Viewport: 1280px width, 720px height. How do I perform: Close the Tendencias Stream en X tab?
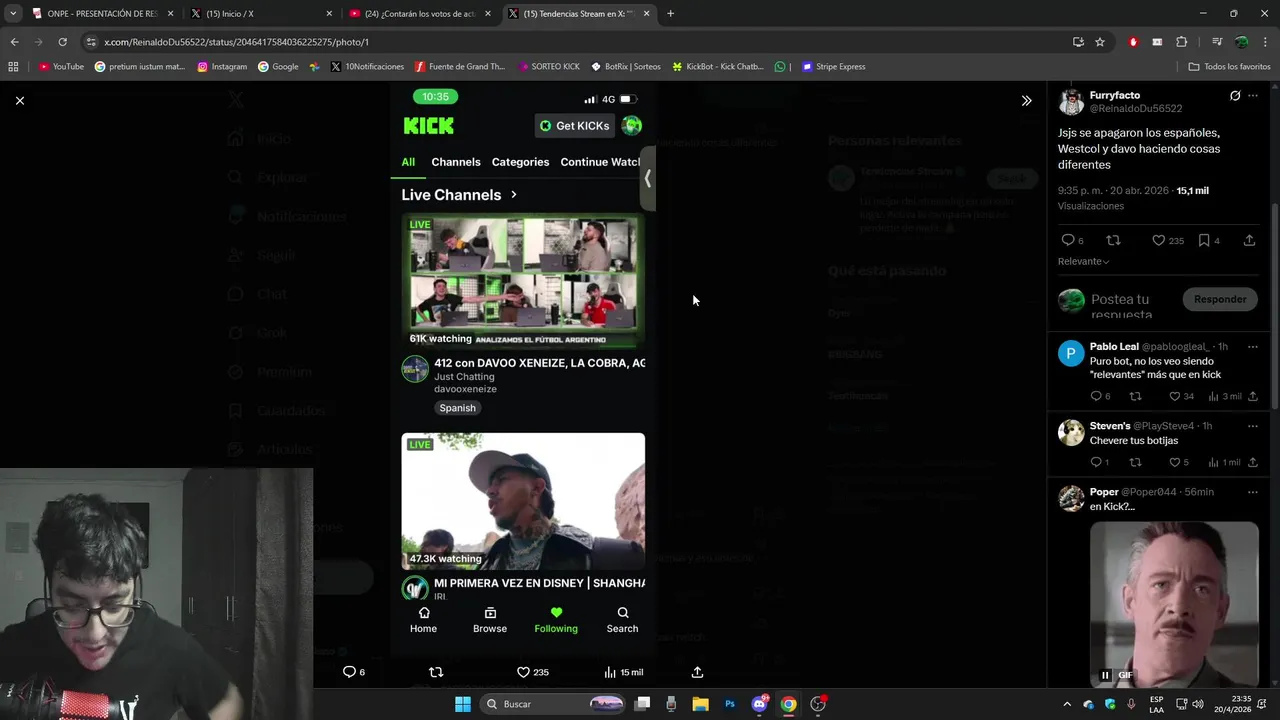coord(647,14)
